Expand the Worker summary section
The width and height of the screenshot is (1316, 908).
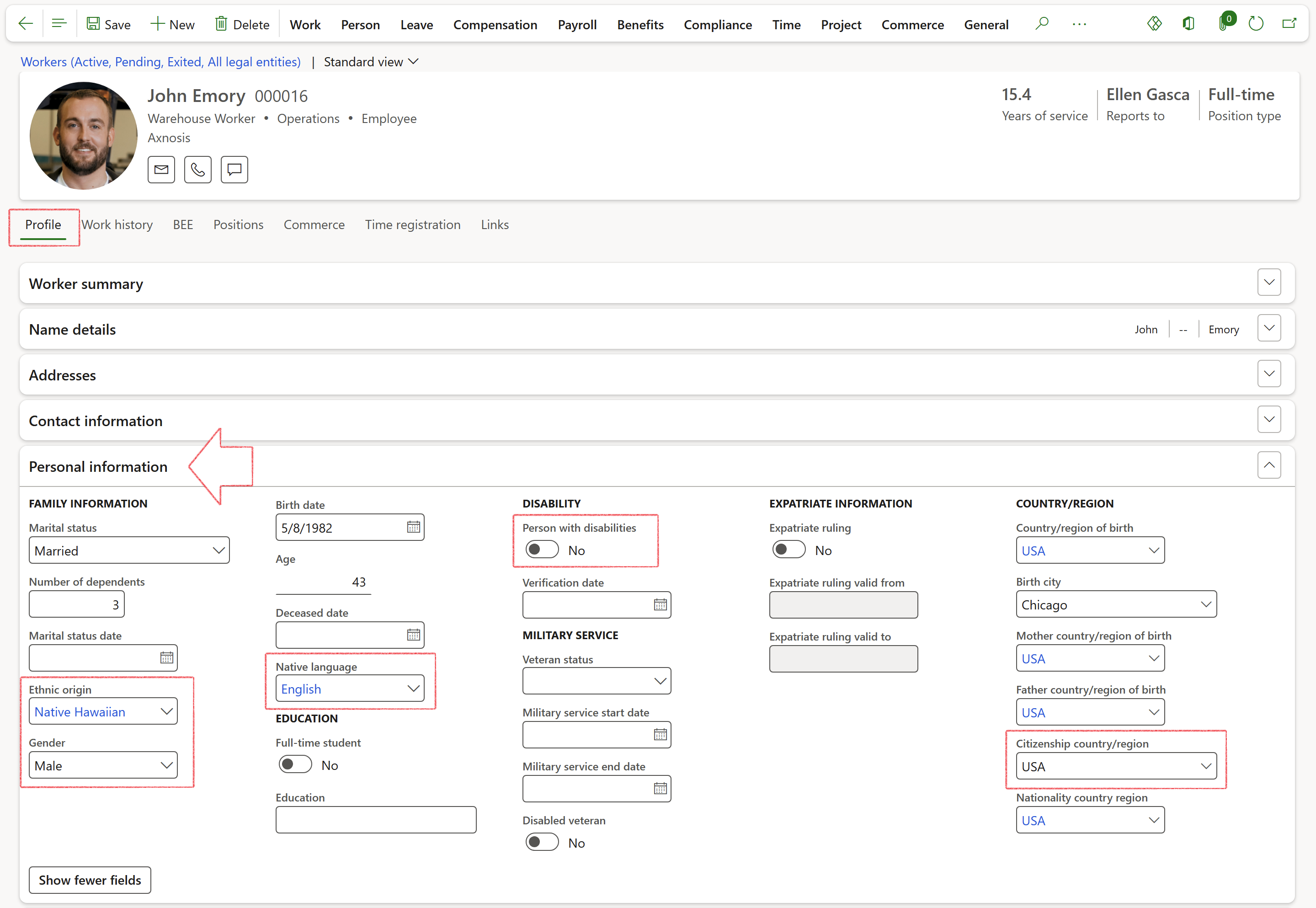click(1269, 283)
